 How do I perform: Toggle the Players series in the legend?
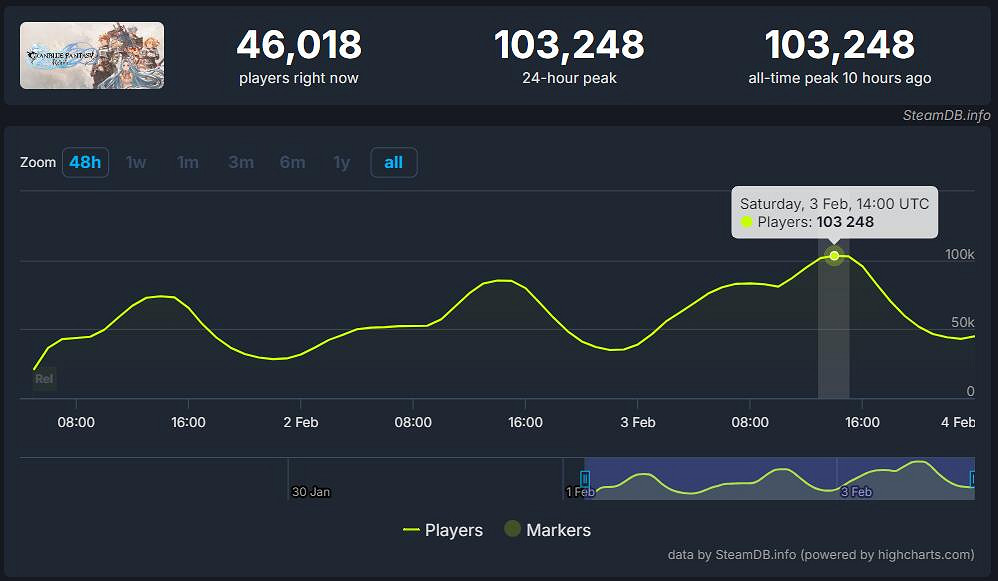(x=443, y=530)
